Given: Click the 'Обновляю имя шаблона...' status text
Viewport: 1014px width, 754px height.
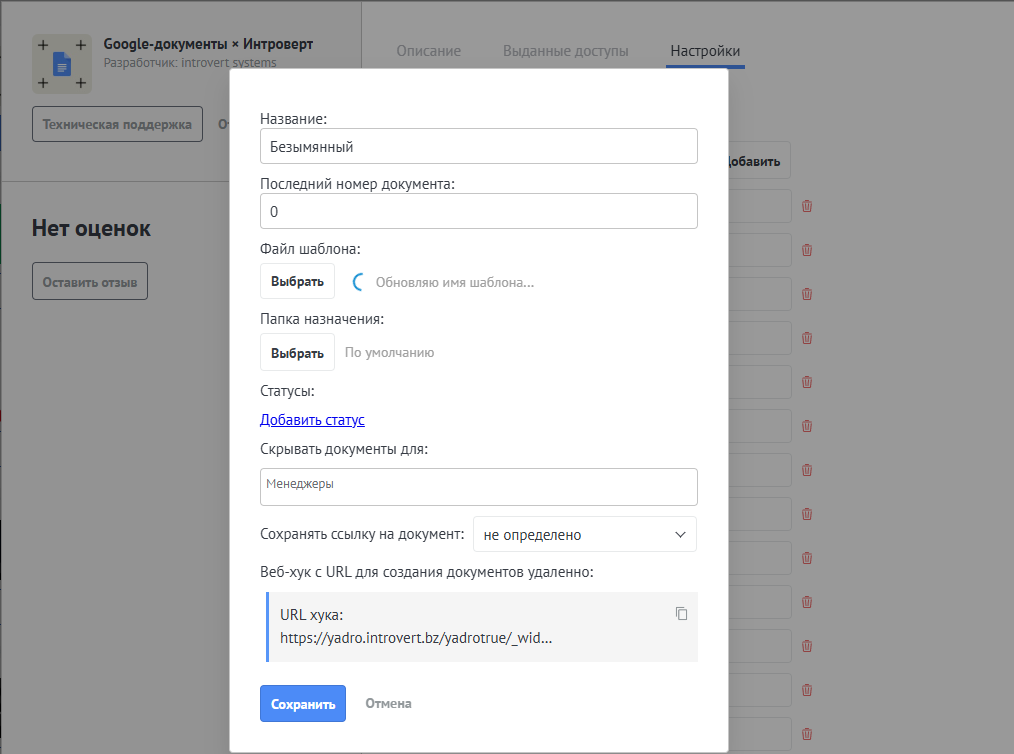Looking at the screenshot, I should click(x=455, y=282).
